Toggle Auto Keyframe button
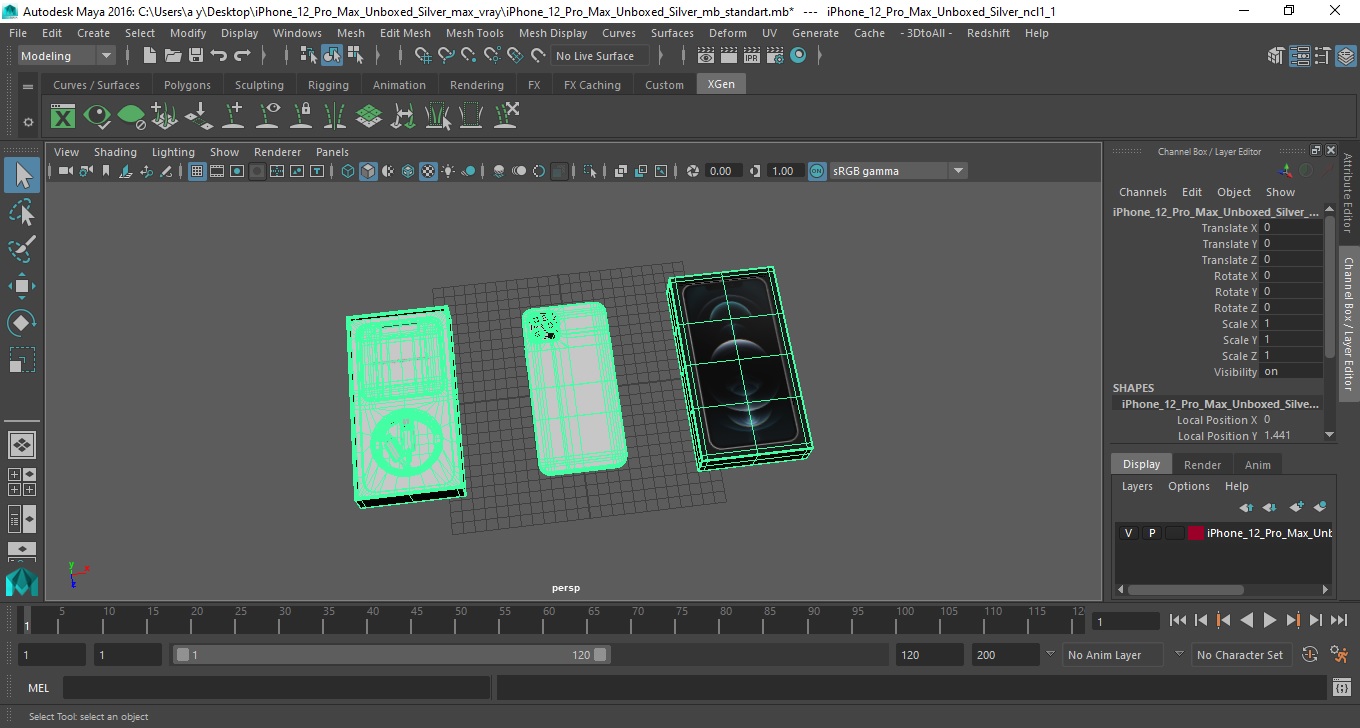 point(1310,655)
